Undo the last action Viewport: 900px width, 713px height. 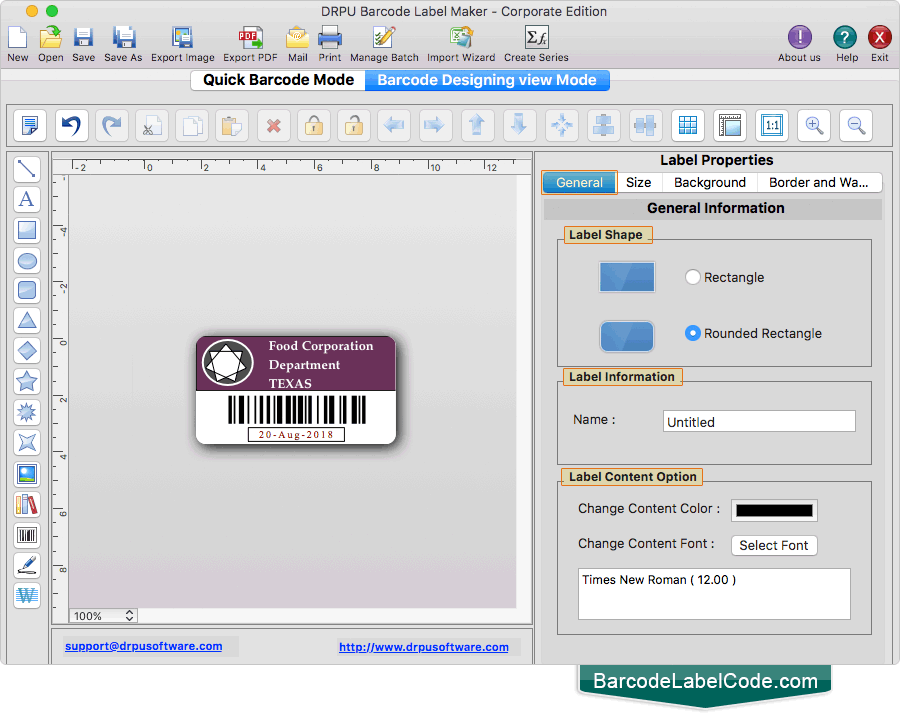pos(72,125)
